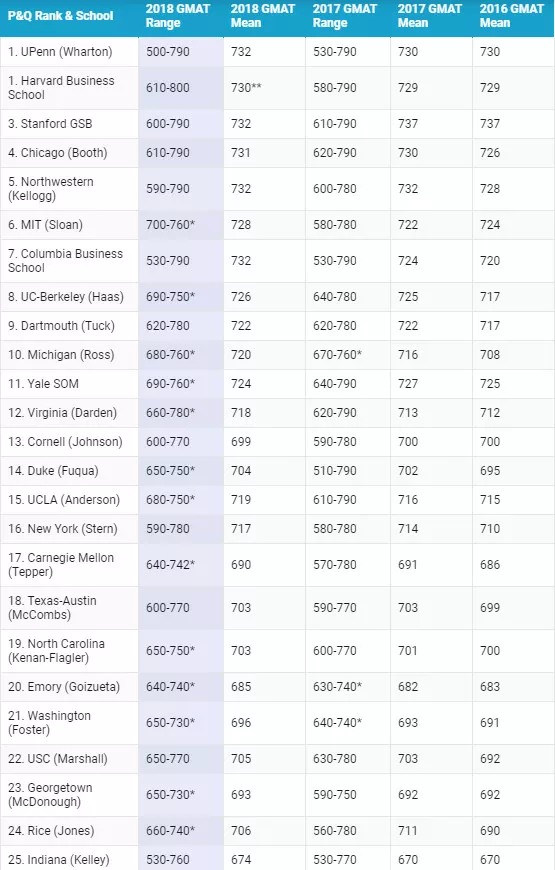Select Stanford GSB in the school column
The image size is (555, 870).
tap(50, 124)
